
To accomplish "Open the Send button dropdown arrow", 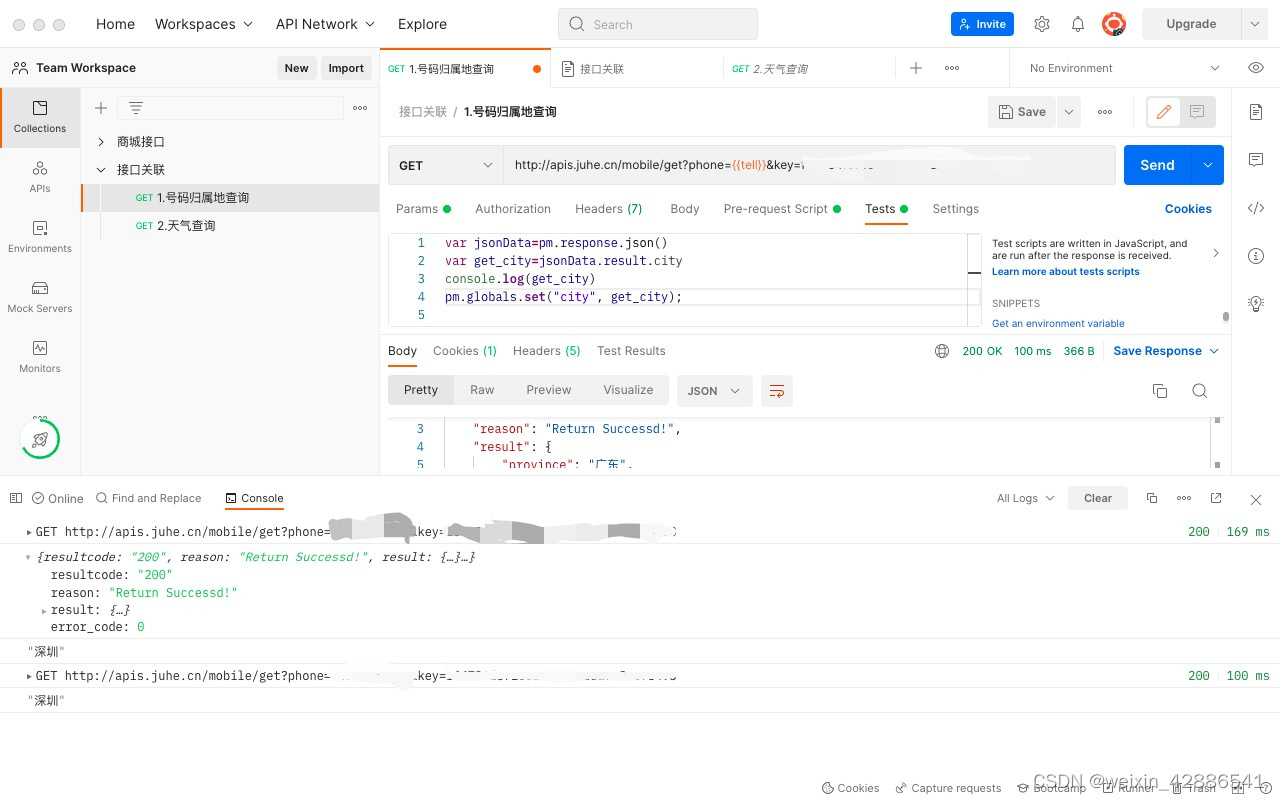I will pos(1207,165).
